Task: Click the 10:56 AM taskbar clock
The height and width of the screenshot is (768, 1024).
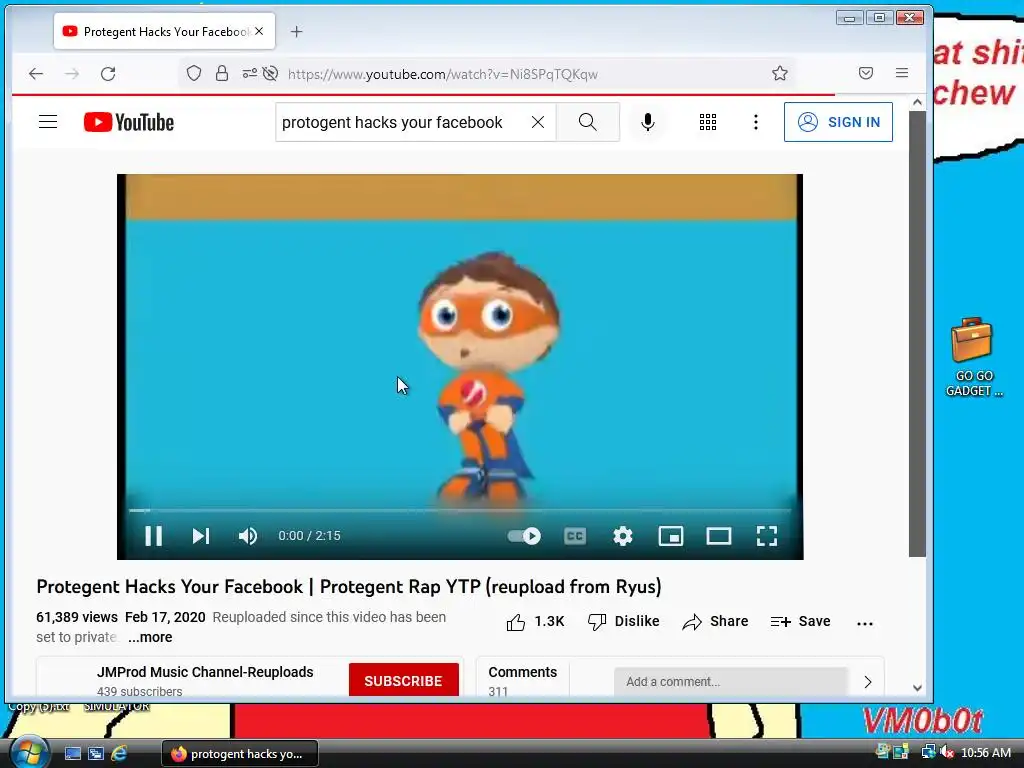Action: 986,753
